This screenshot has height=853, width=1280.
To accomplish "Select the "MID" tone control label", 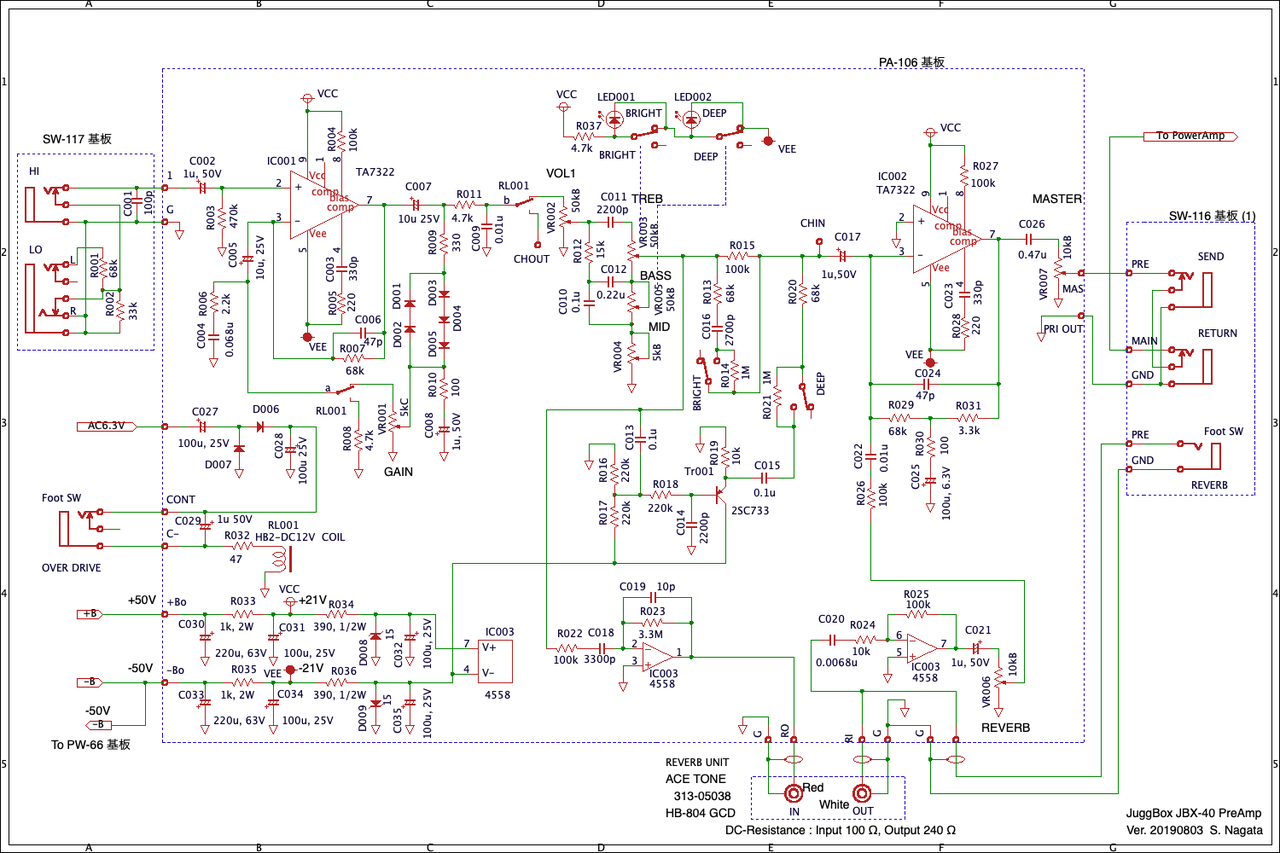I will tap(658, 327).
